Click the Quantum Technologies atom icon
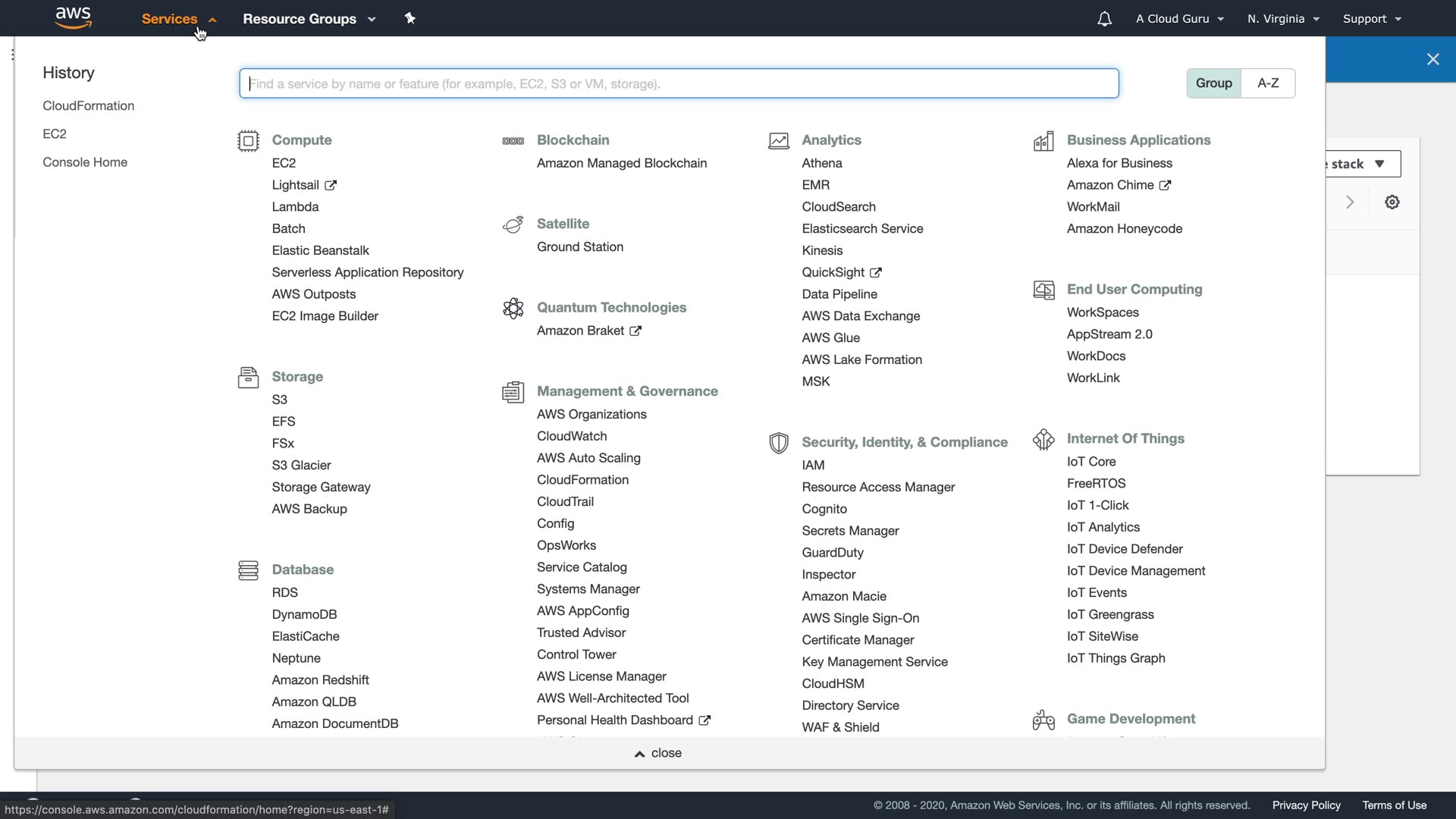The width and height of the screenshot is (1456, 819). [513, 308]
